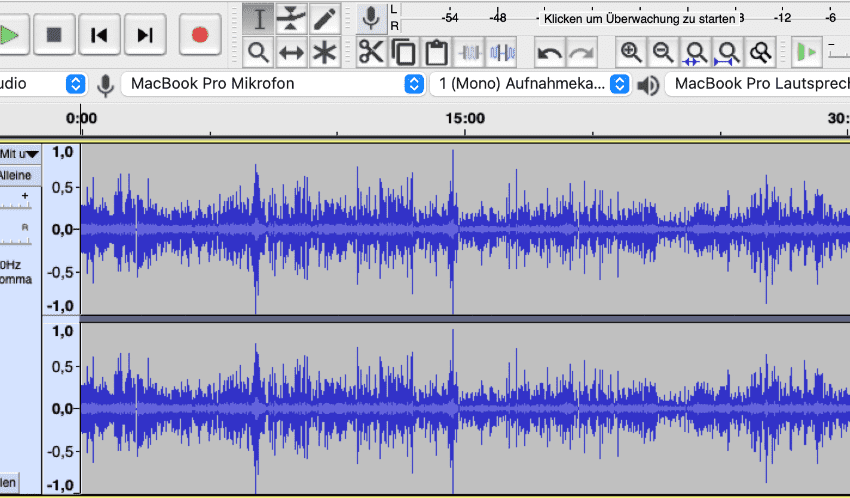850x498 pixels.
Task: Open the MacBook Pro Mikrofon input dropdown
Action: [x=273, y=84]
